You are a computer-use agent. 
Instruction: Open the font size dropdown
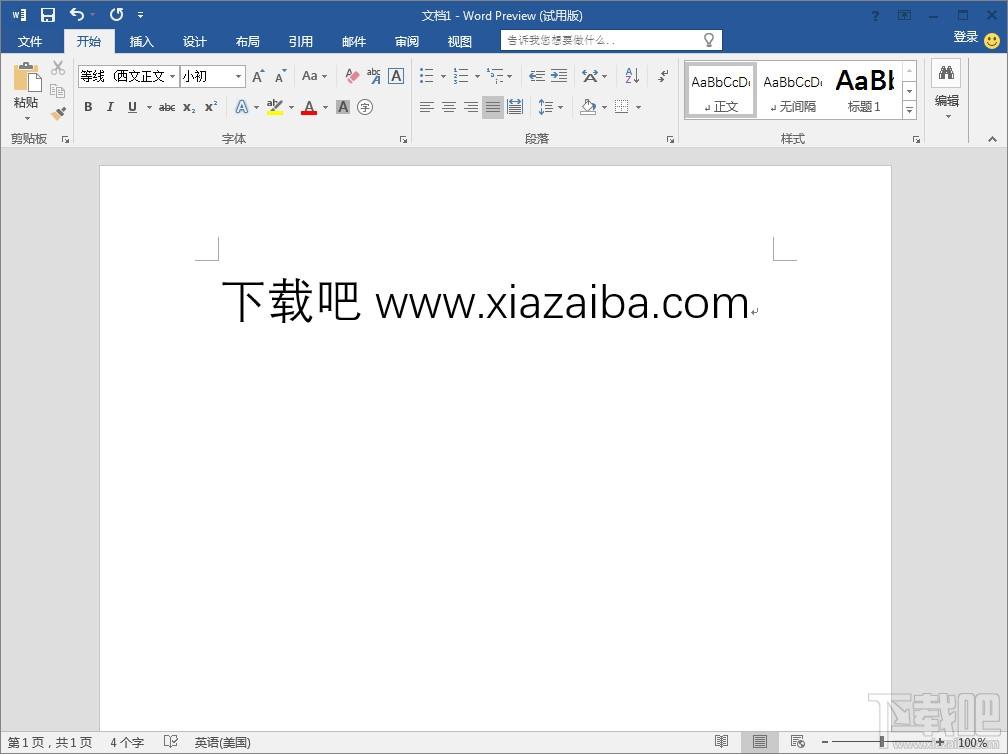pos(238,76)
